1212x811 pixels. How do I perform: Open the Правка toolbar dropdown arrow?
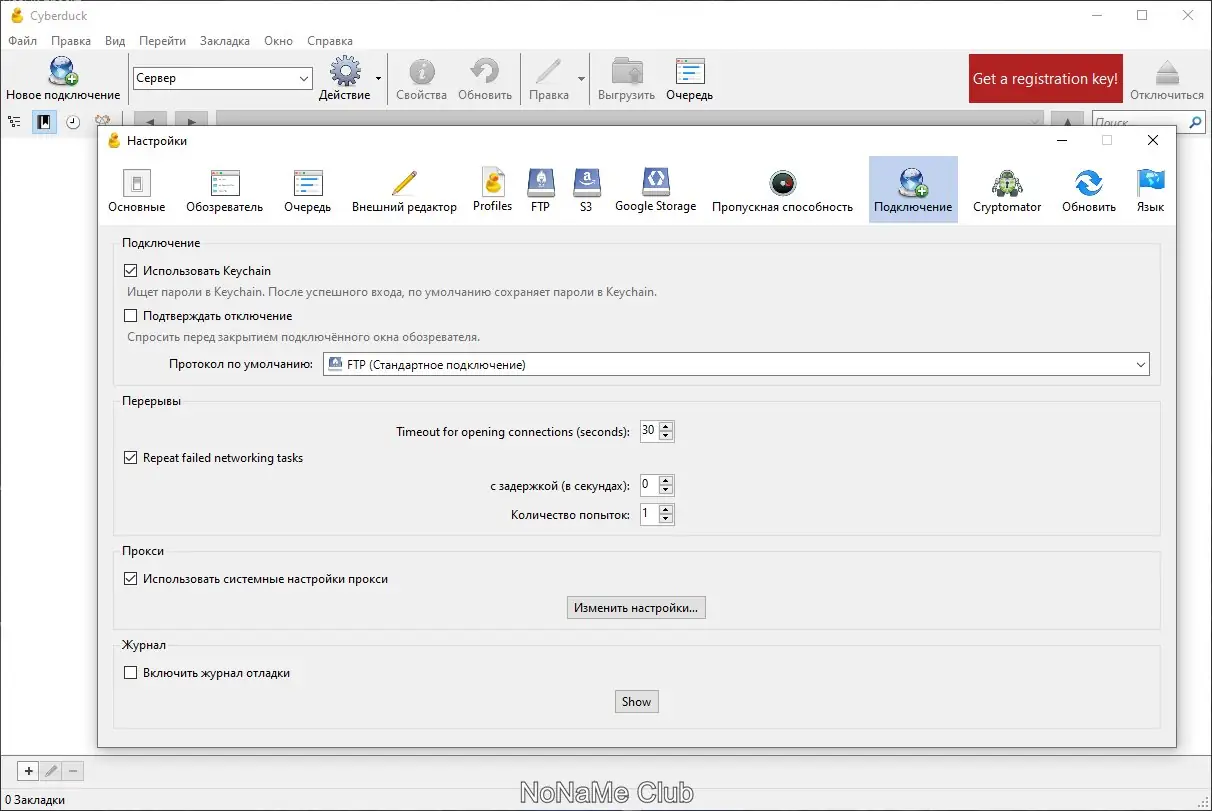coord(581,78)
